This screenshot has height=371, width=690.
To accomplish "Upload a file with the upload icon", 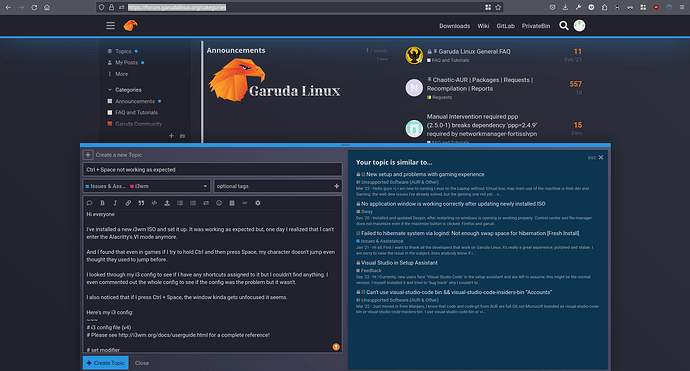I will coord(167,203).
